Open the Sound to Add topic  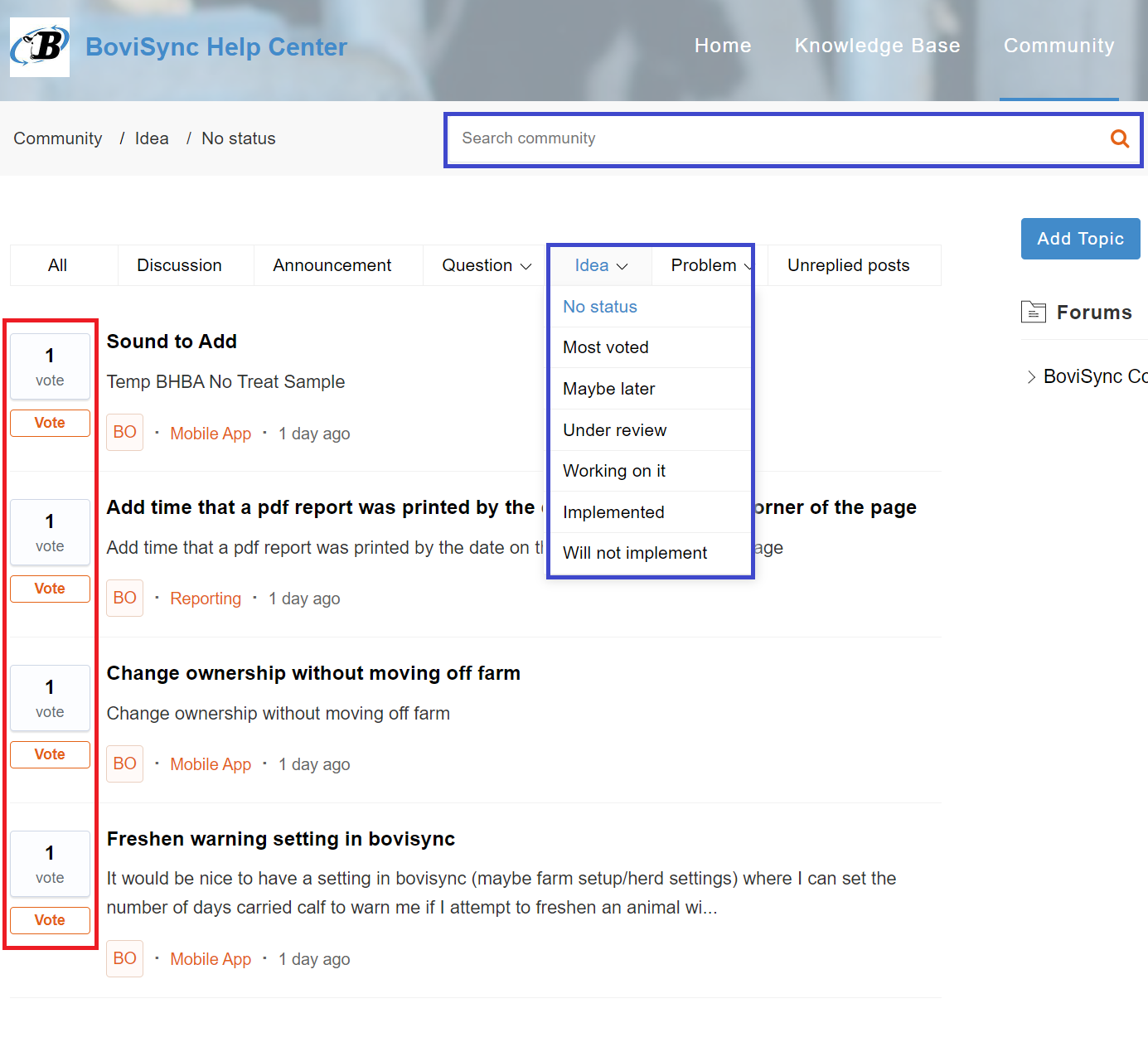(172, 342)
